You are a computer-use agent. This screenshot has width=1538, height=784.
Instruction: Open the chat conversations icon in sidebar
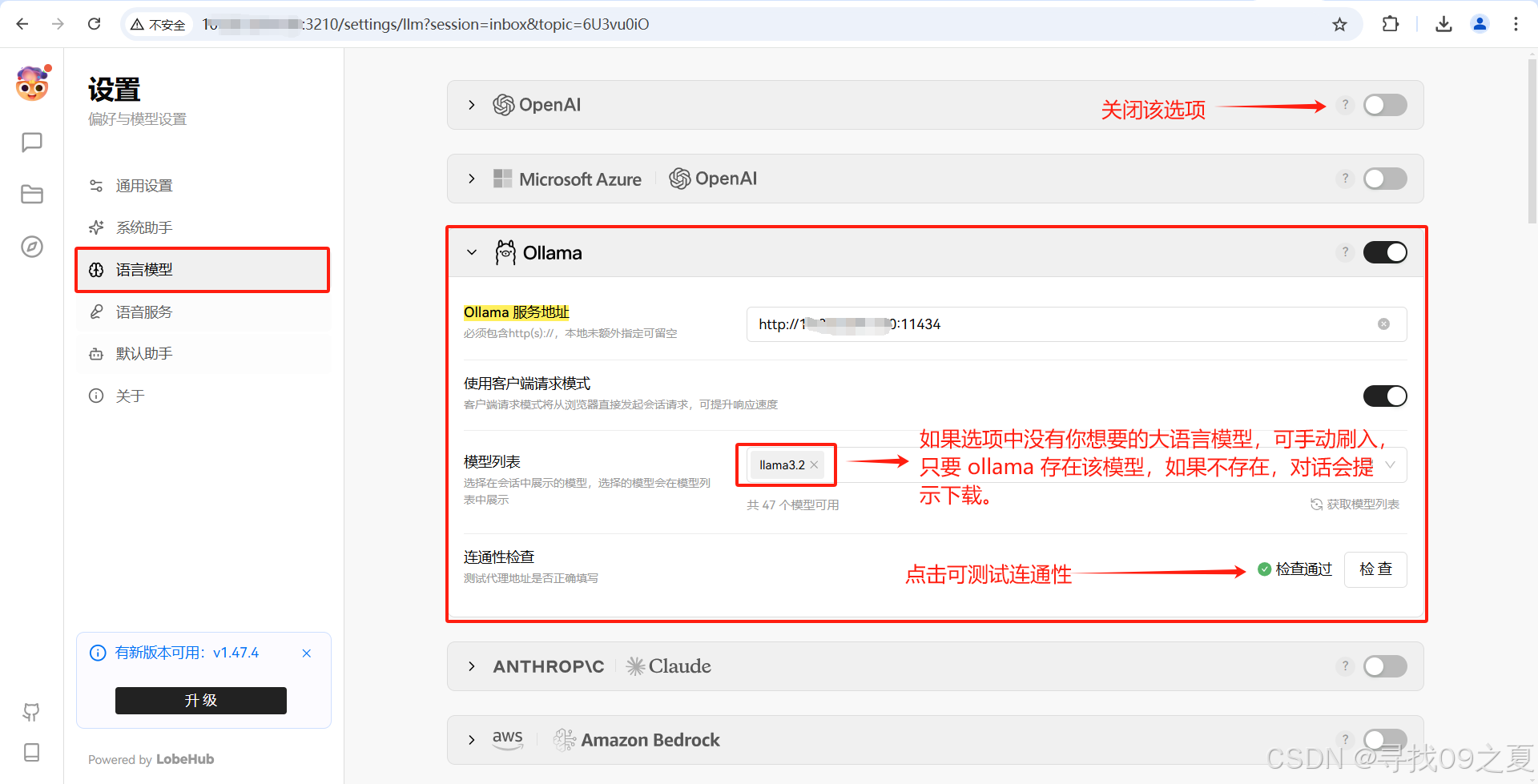click(x=32, y=143)
